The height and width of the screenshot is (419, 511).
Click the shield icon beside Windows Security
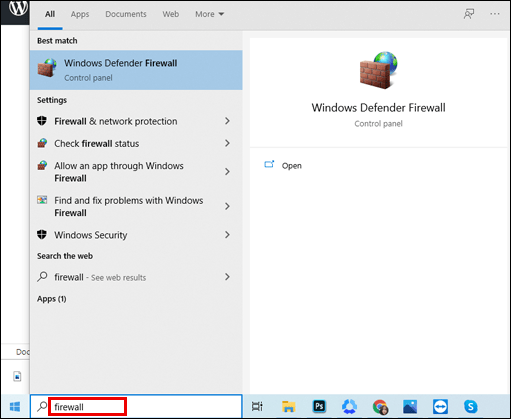(x=42, y=235)
